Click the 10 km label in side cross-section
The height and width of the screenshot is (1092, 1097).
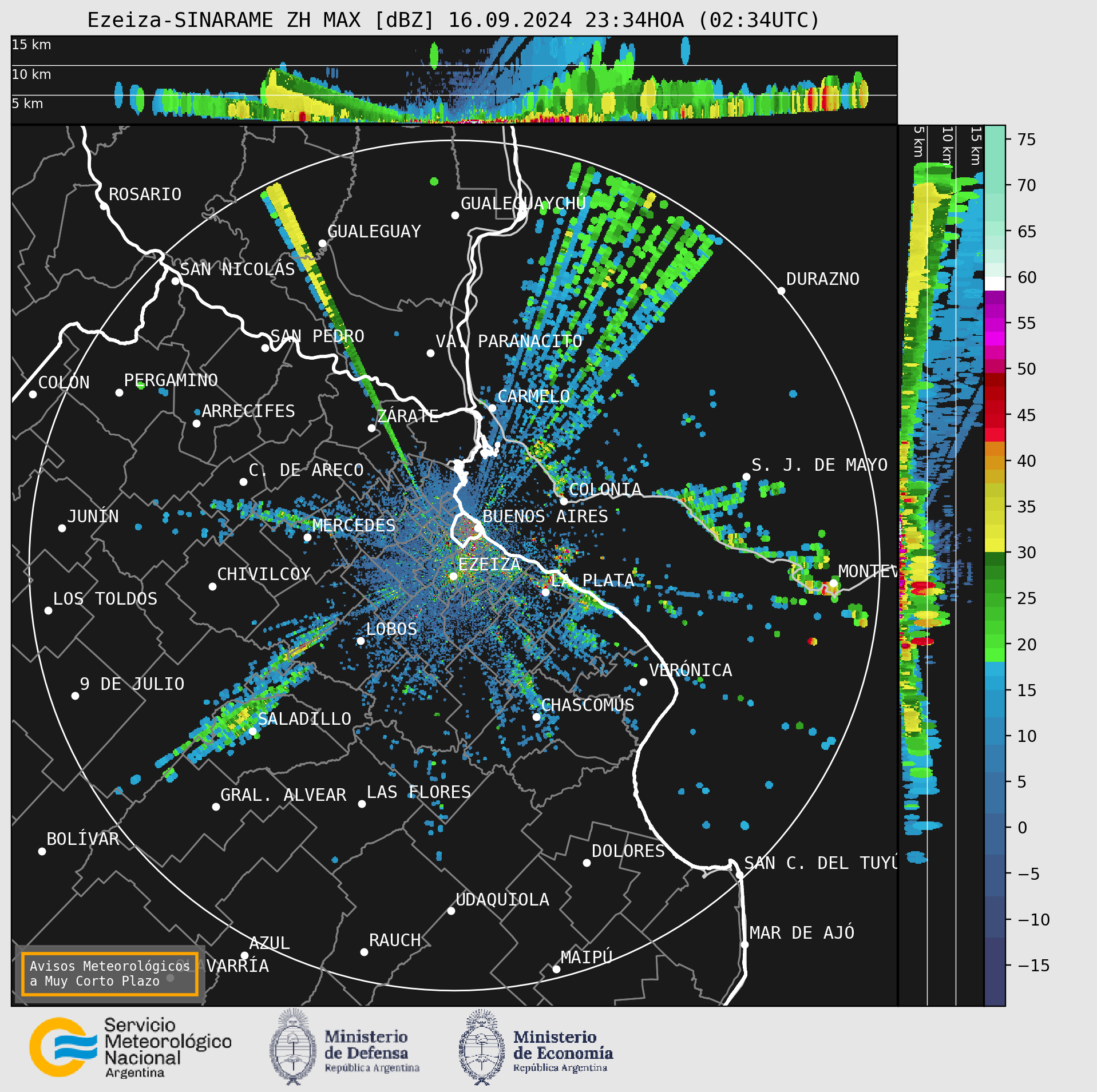pos(947,146)
